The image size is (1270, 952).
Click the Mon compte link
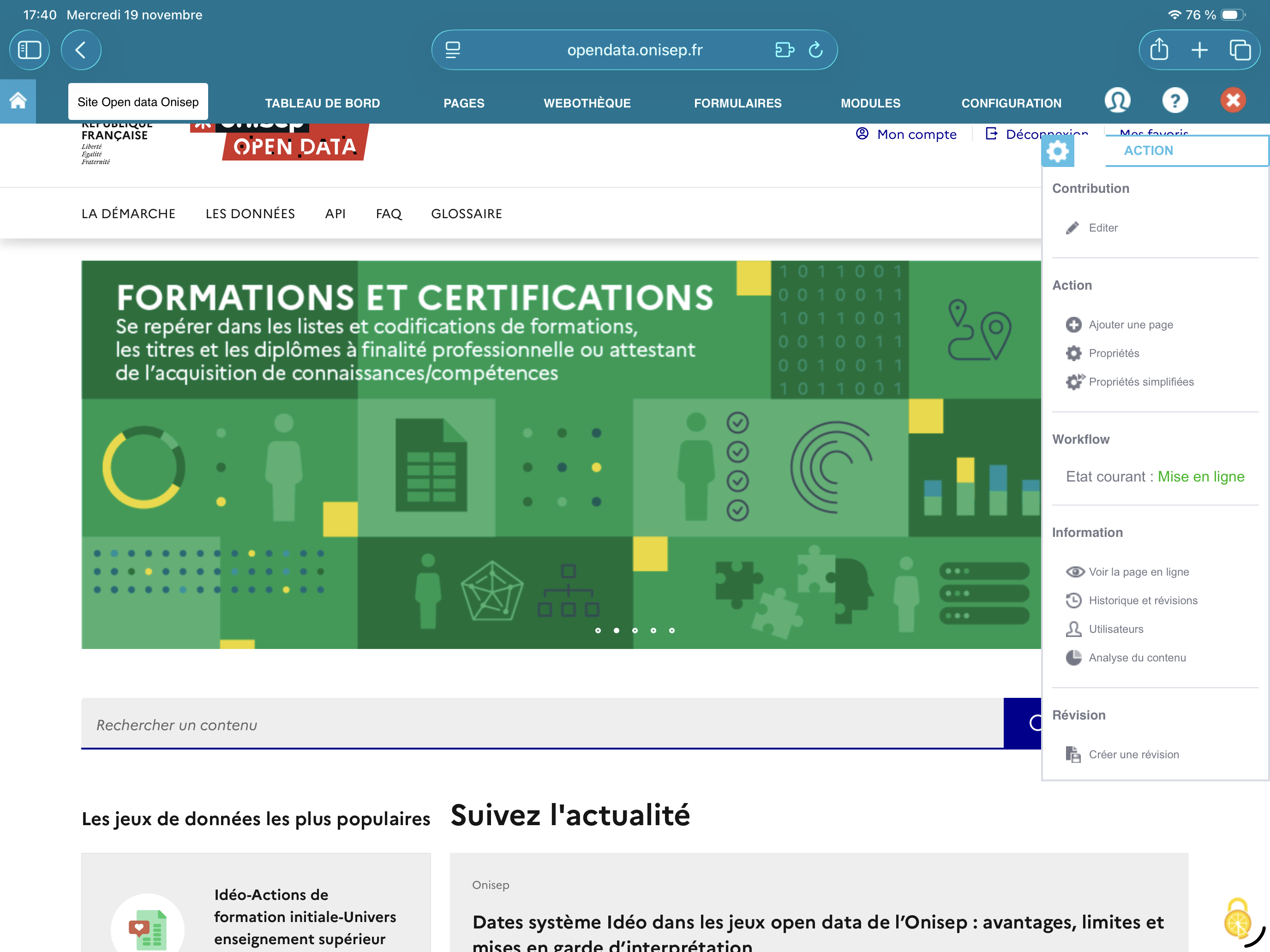917,134
